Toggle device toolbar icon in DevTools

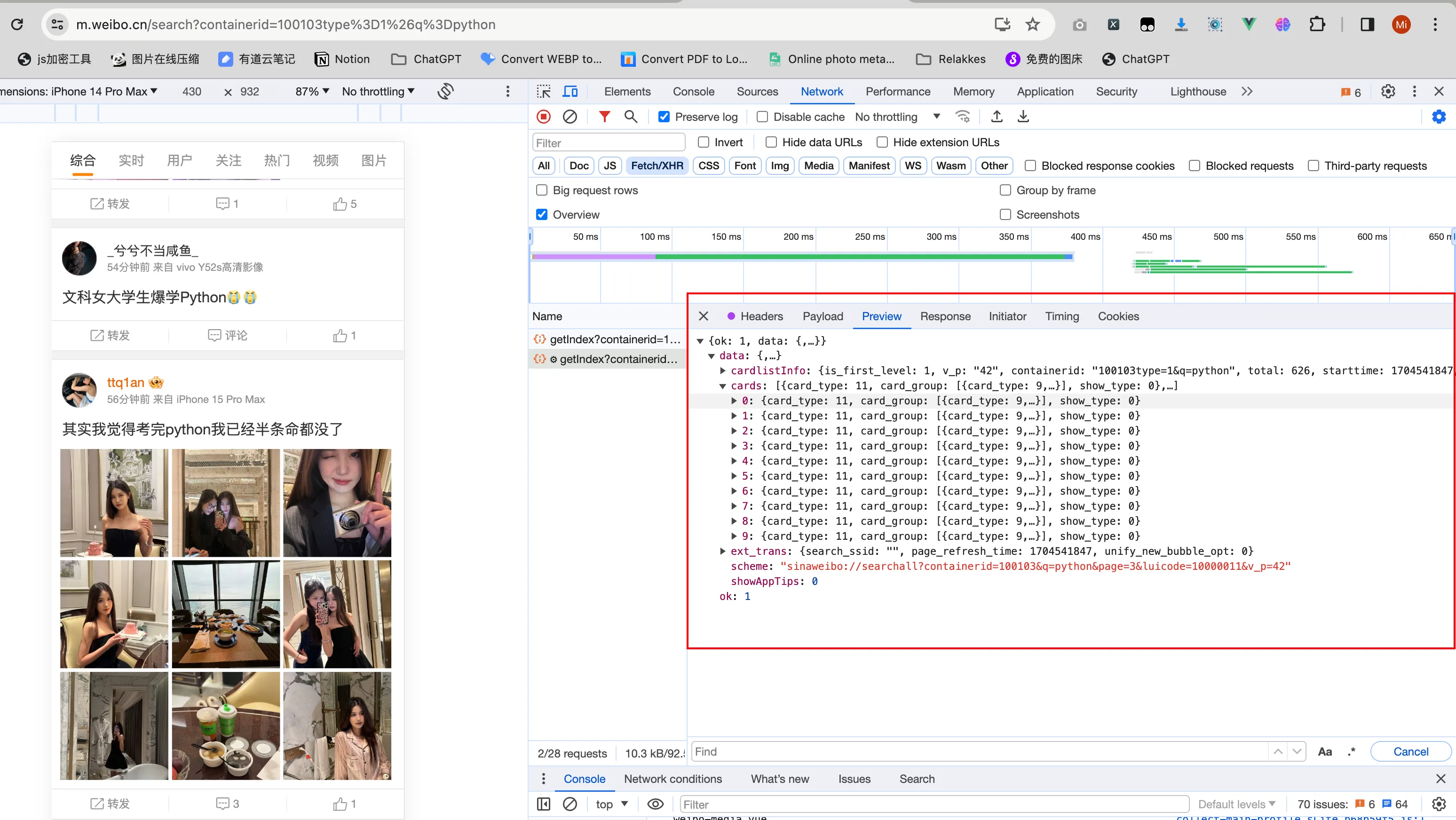pos(570,92)
